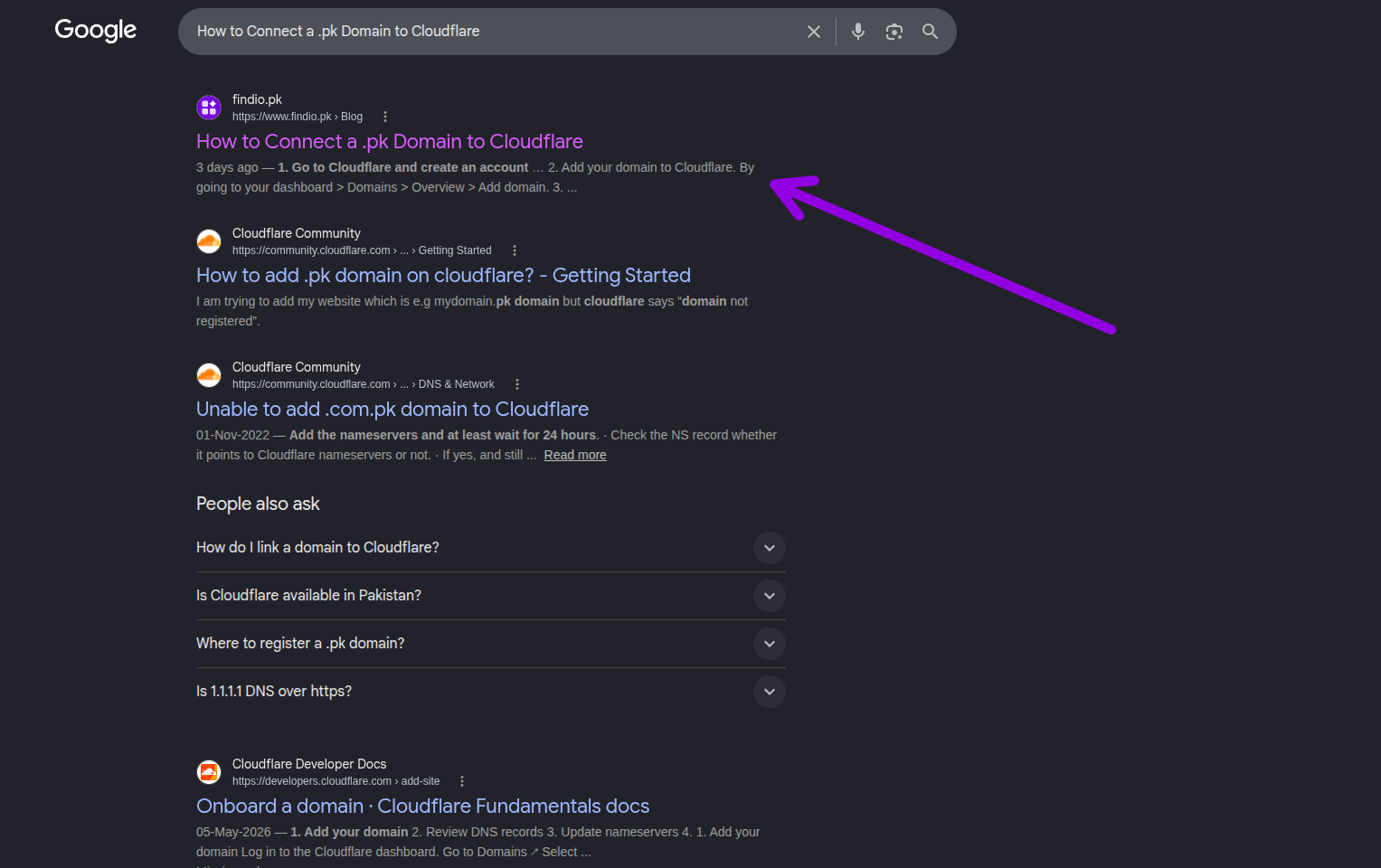Open more options for findio.pk result
The image size is (1381, 868).
point(385,117)
